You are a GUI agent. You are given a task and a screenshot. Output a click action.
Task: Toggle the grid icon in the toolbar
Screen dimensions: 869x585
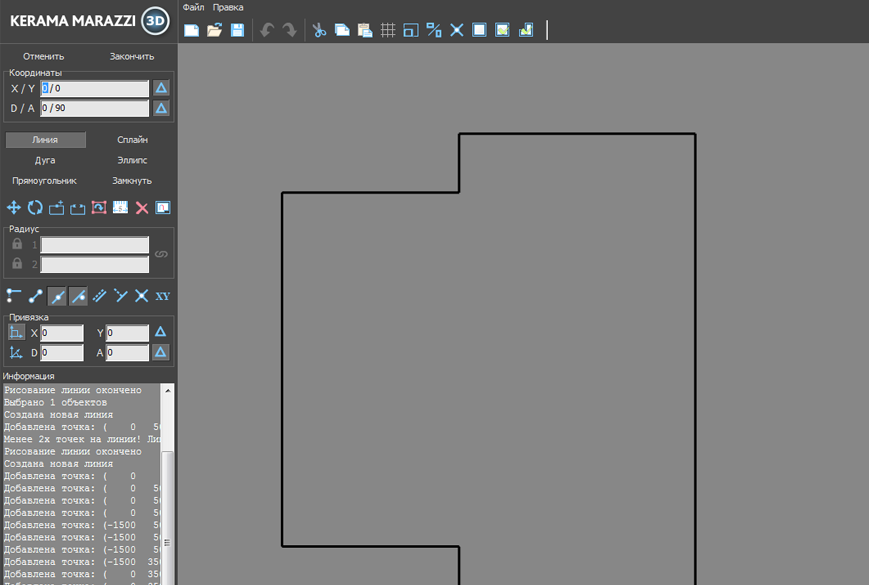[x=388, y=30]
